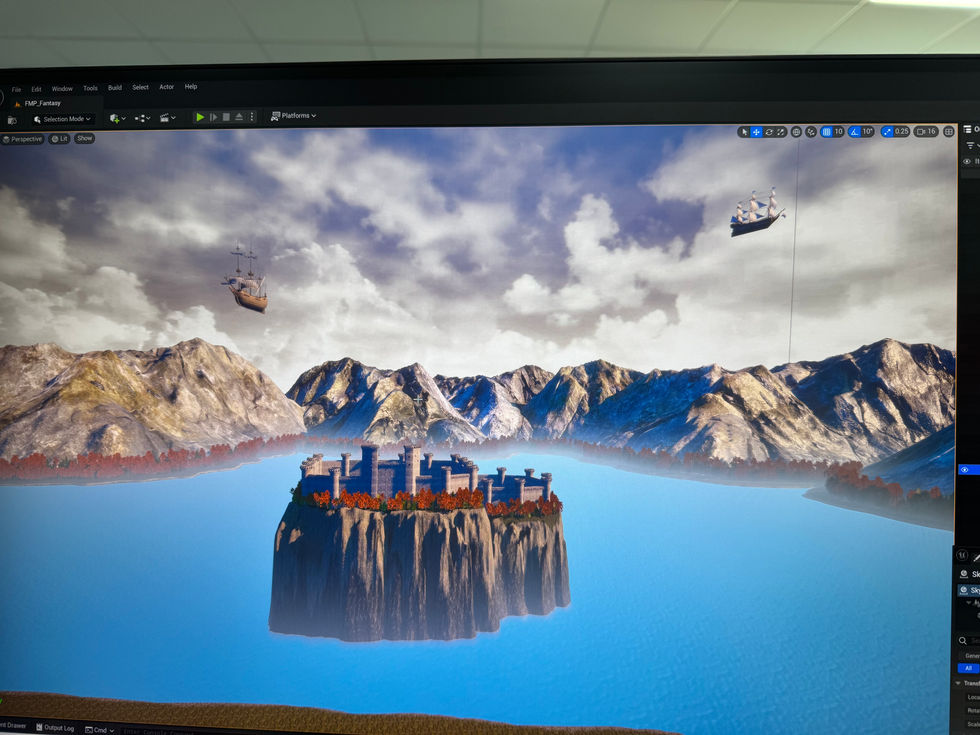Viewport: 980px width, 735px height.
Task: Click the advance frame button
Action: [x=214, y=117]
